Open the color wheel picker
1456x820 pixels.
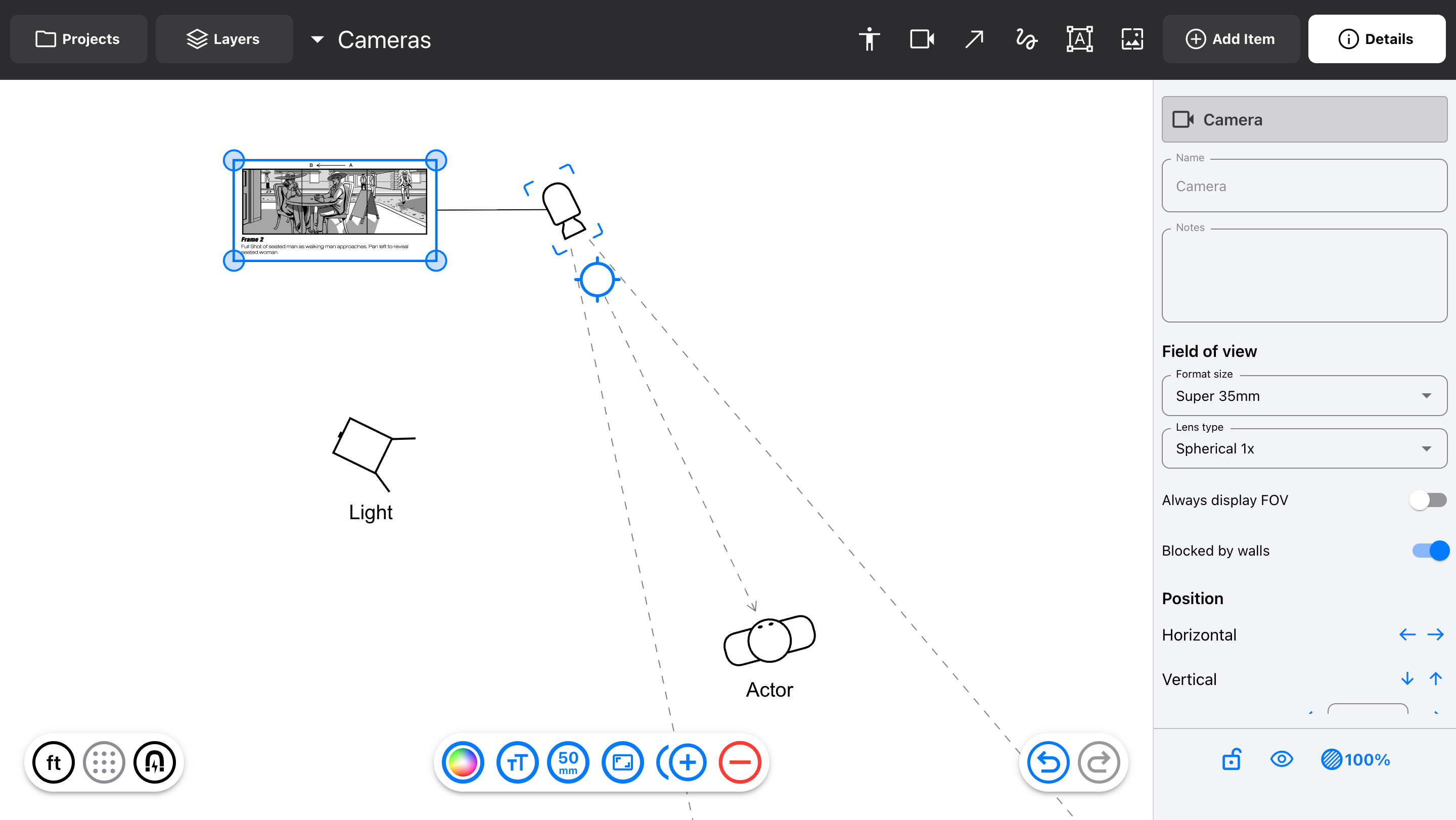pos(463,762)
